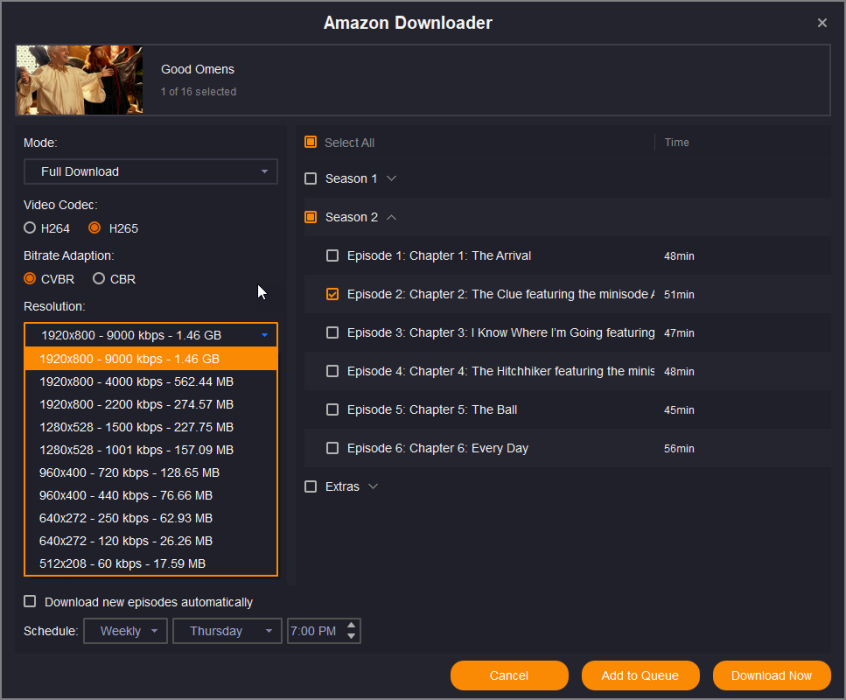Toggle the Select All checkbox

click(x=310, y=142)
